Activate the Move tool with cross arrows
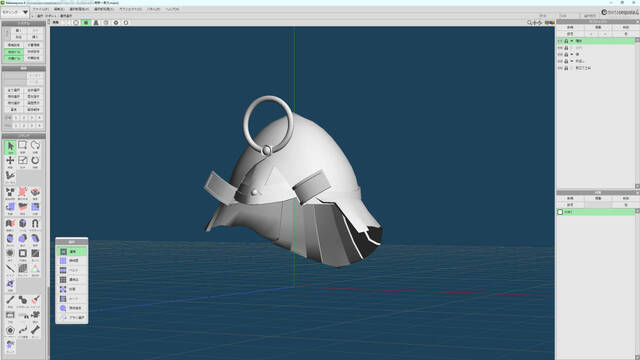 tap(10, 161)
